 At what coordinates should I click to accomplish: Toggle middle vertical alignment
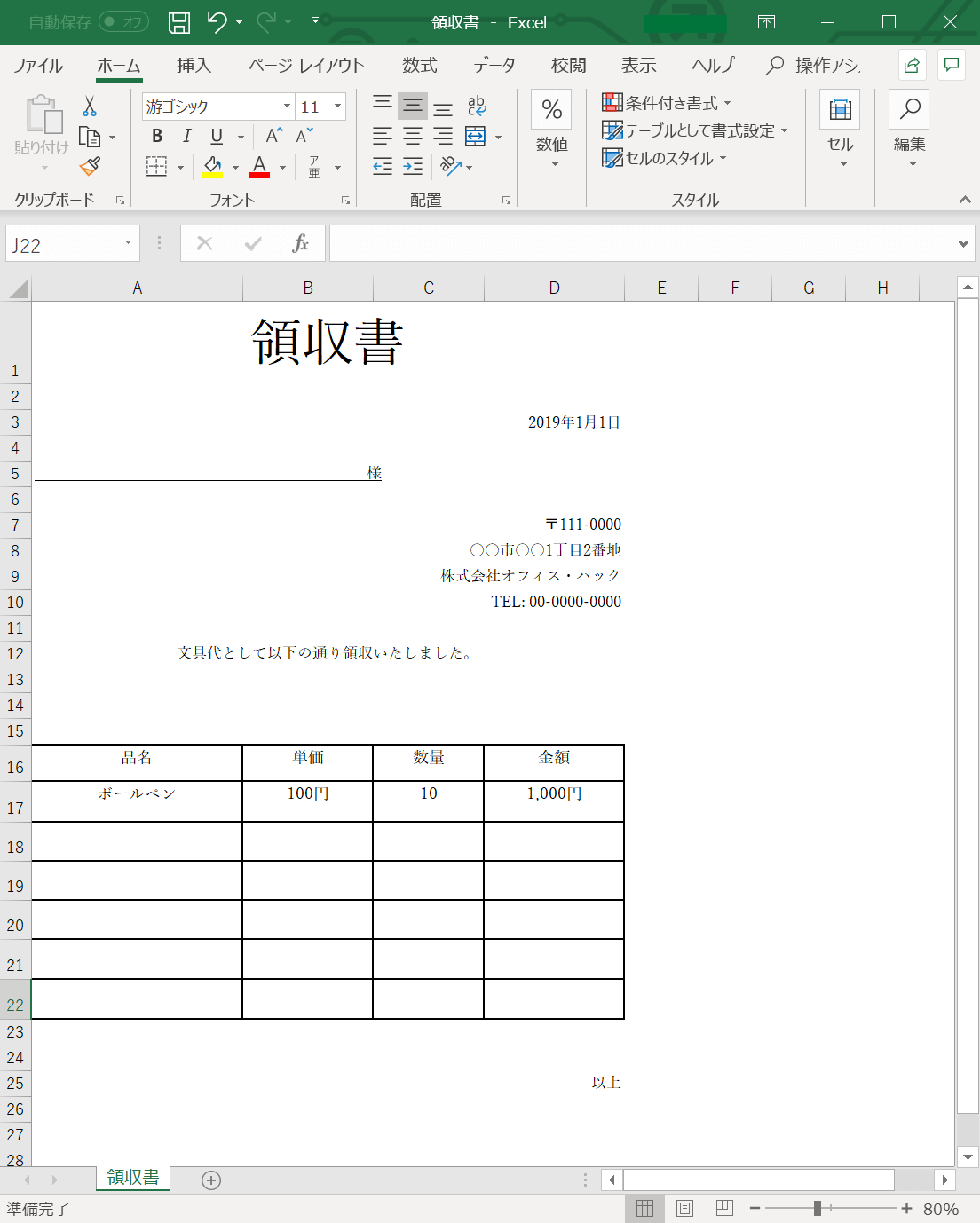[413, 106]
